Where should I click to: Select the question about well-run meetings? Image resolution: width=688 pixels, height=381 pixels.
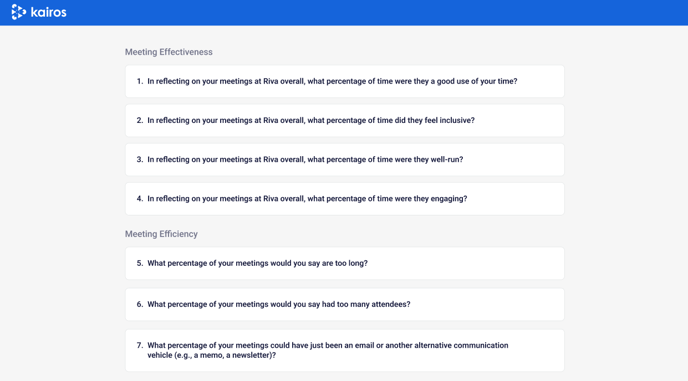[344, 159]
